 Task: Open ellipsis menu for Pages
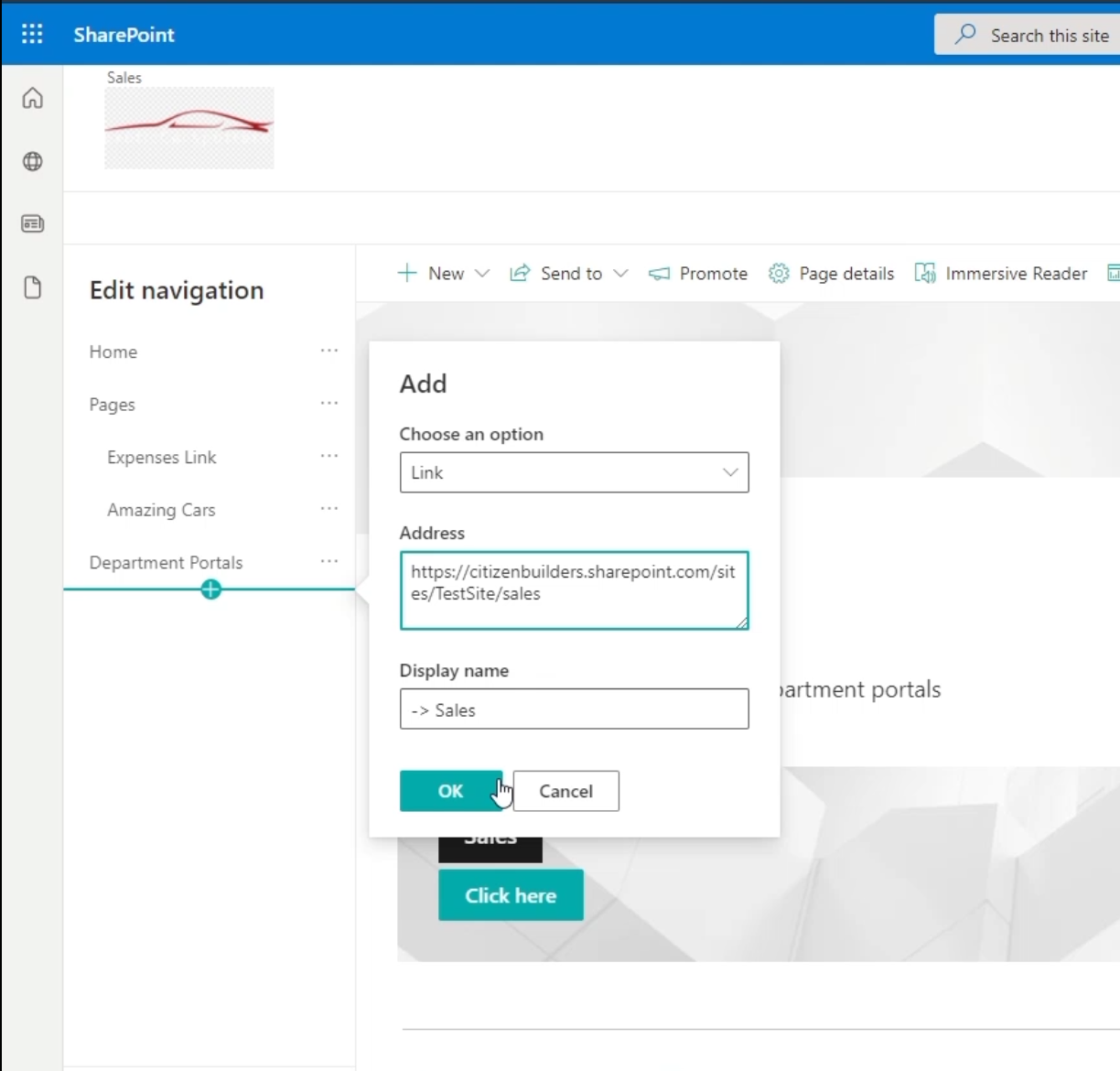(x=329, y=403)
